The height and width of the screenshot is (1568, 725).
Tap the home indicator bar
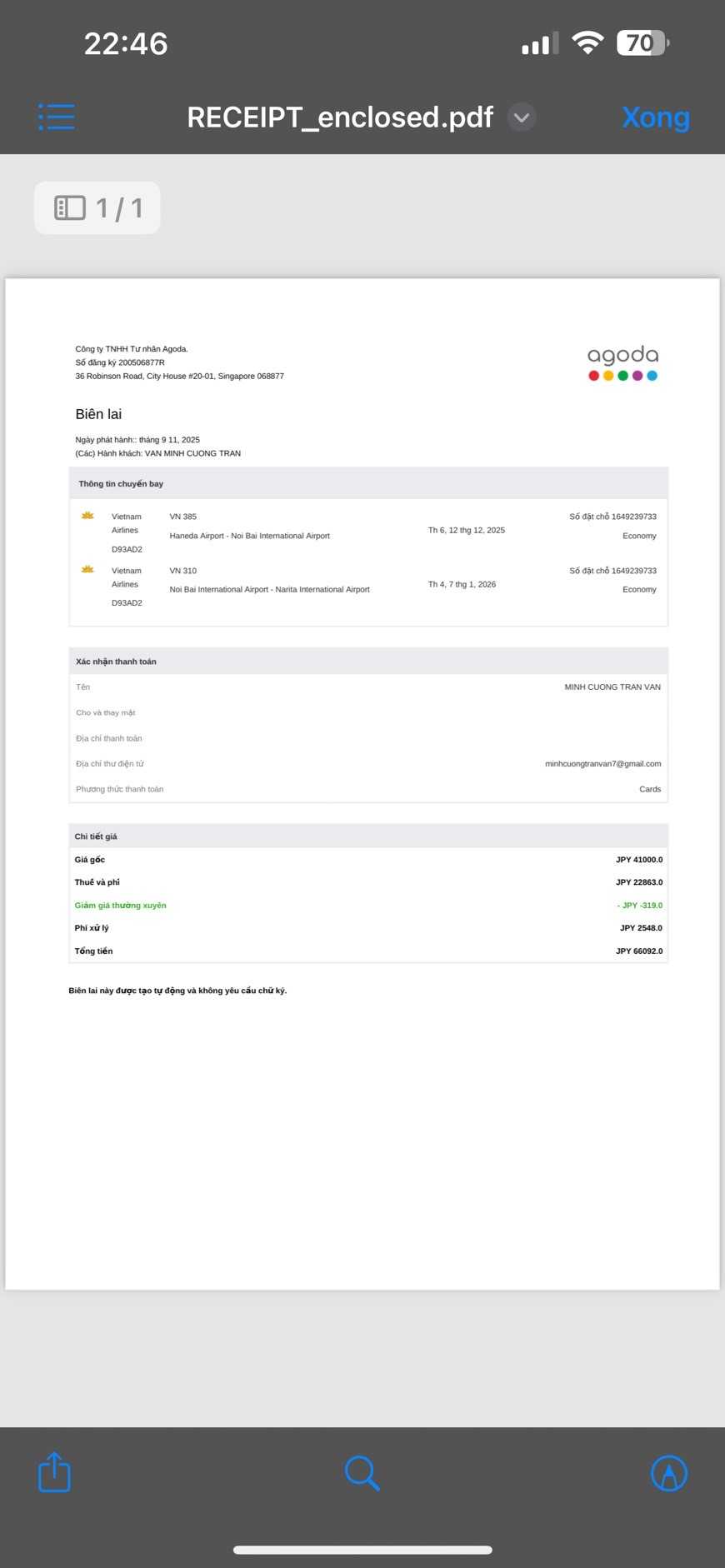point(362,1550)
